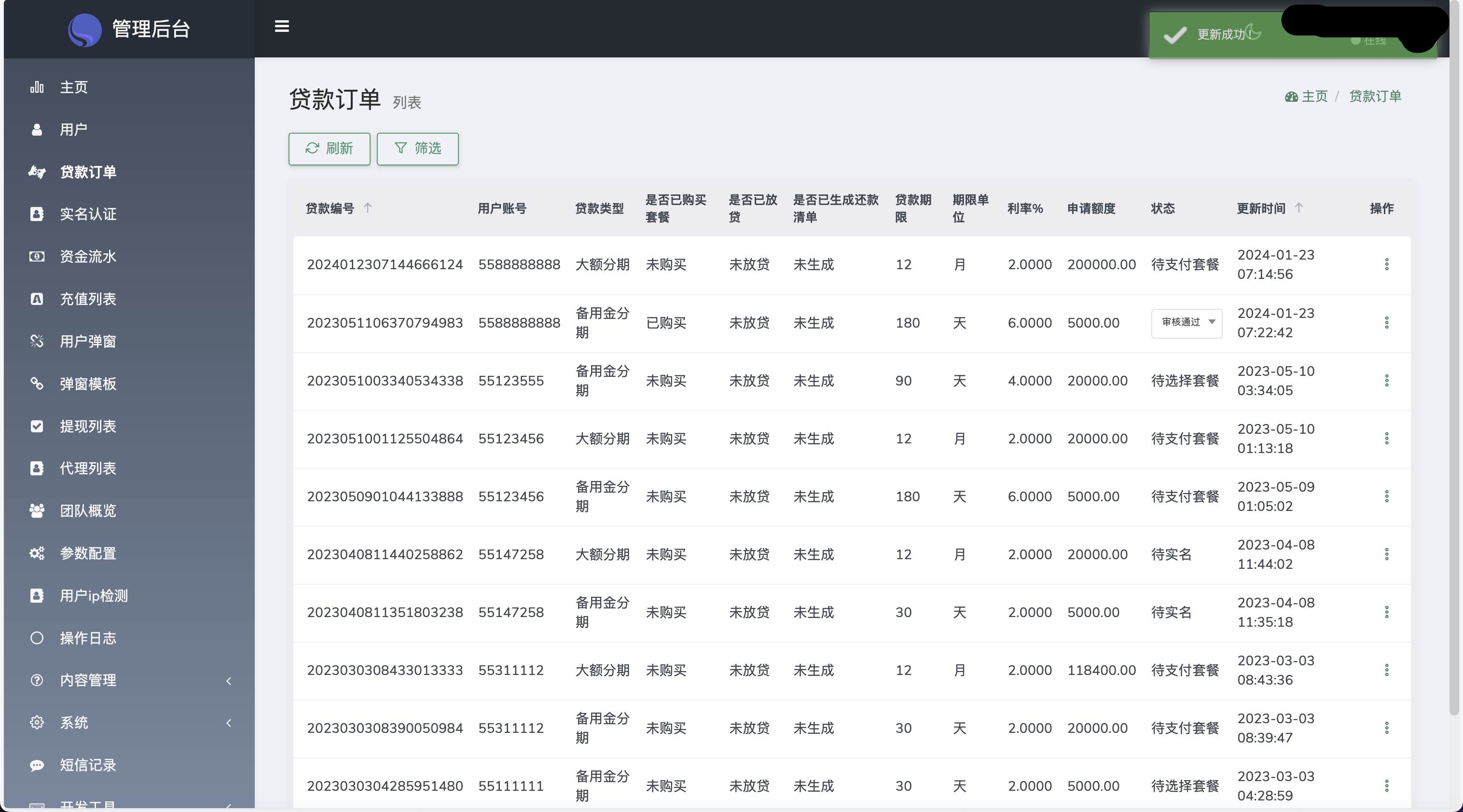This screenshot has height=812, width=1463.
Task: Click the 刷新 refresh button
Action: pyautogui.click(x=329, y=149)
